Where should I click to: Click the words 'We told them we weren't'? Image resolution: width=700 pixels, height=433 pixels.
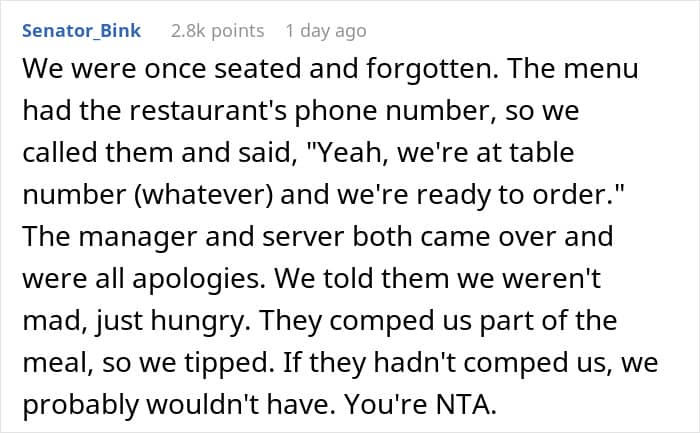tap(438, 279)
